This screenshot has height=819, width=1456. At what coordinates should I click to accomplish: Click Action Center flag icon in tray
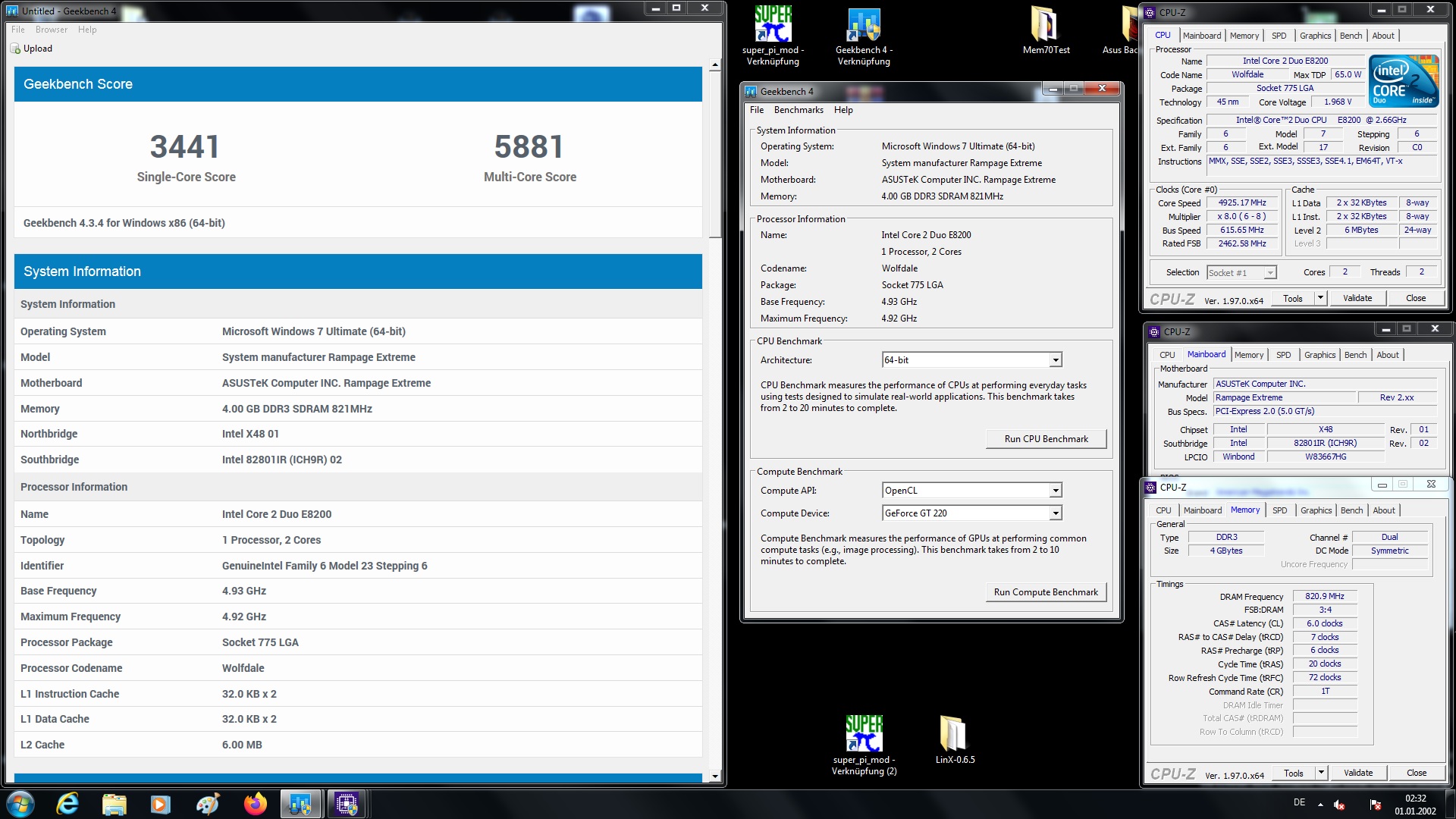pyautogui.click(x=1375, y=805)
